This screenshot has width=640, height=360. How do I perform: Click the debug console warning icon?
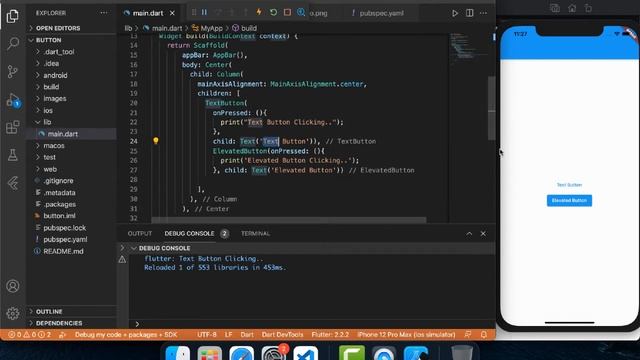(x=122, y=259)
